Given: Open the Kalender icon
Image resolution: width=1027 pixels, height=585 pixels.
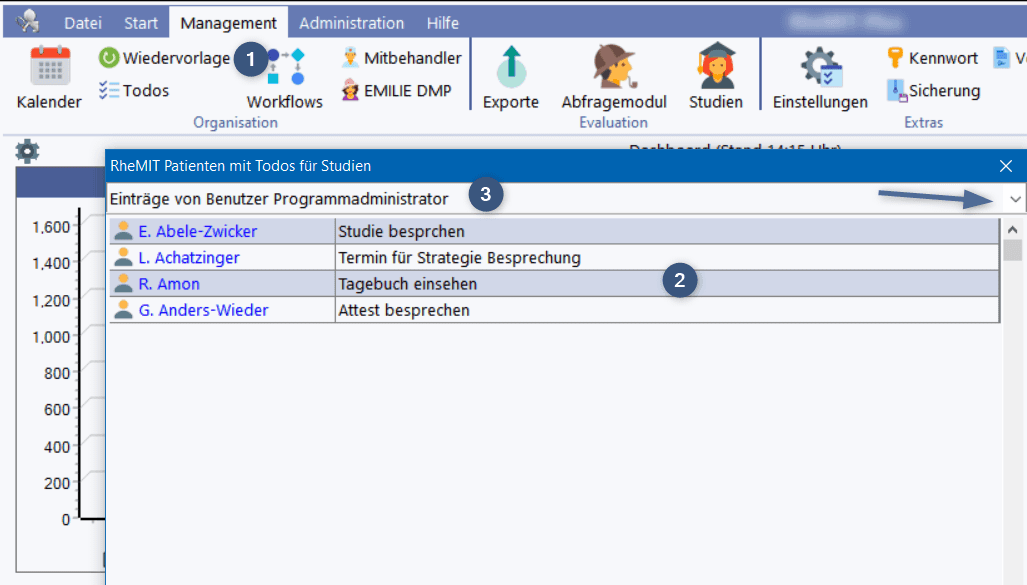Looking at the screenshot, I should coord(49,68).
